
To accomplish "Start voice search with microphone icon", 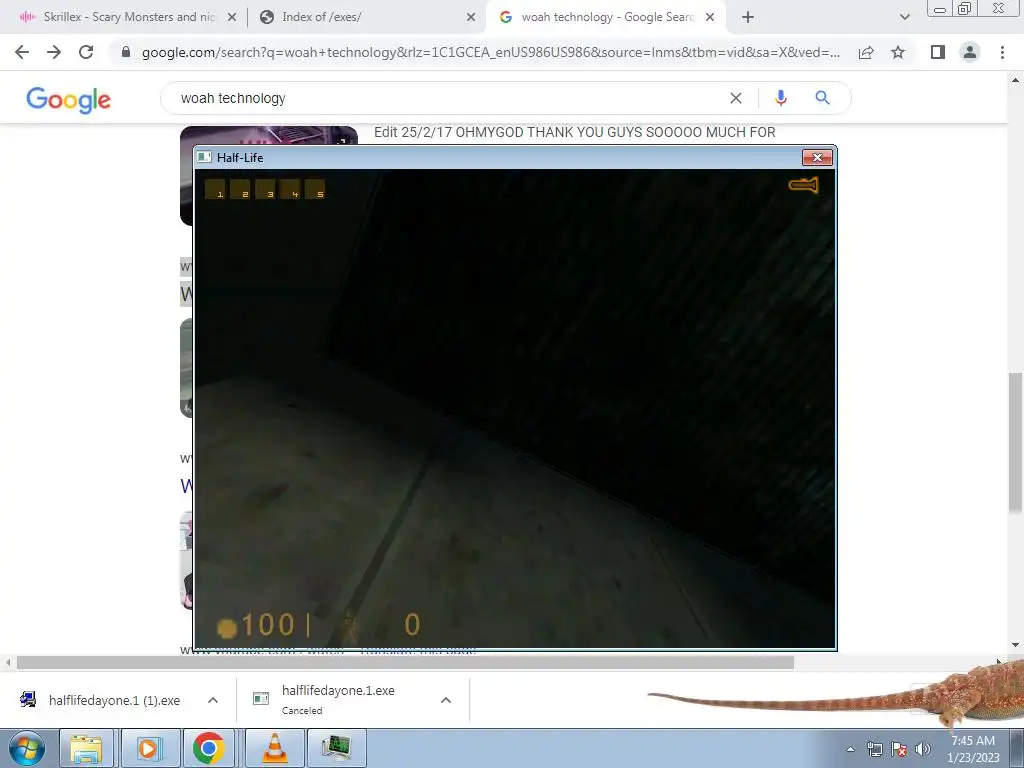I will (x=780, y=98).
